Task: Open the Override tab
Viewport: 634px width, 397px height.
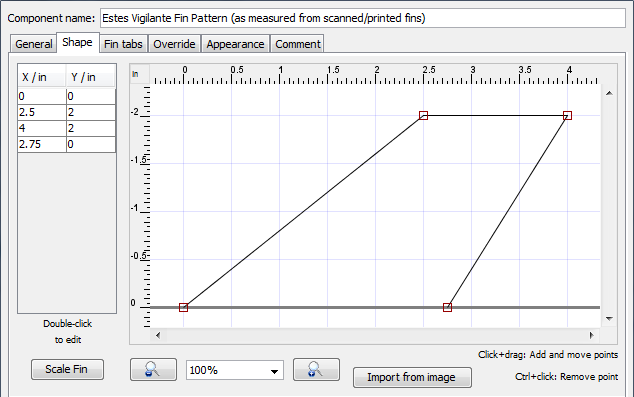Action: point(174,44)
